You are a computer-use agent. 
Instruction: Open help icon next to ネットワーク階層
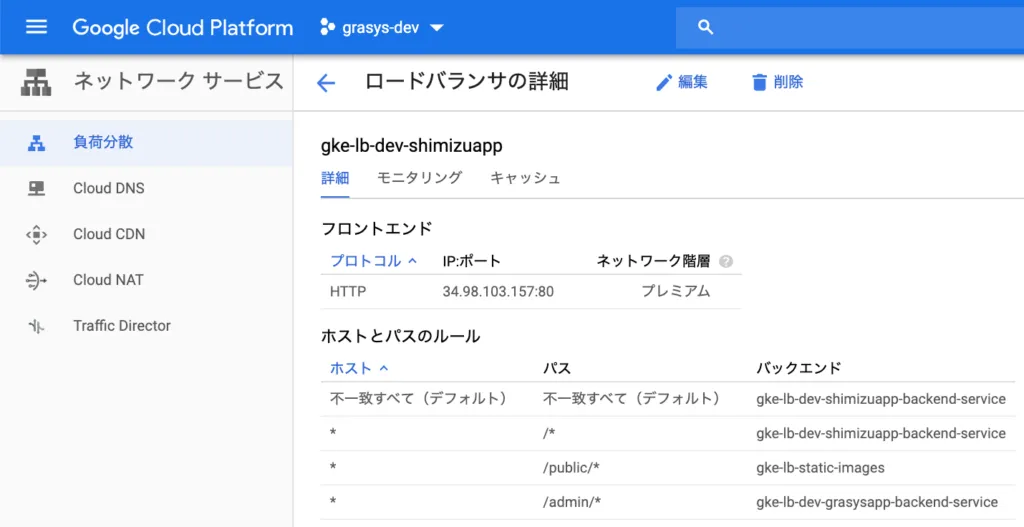click(726, 261)
